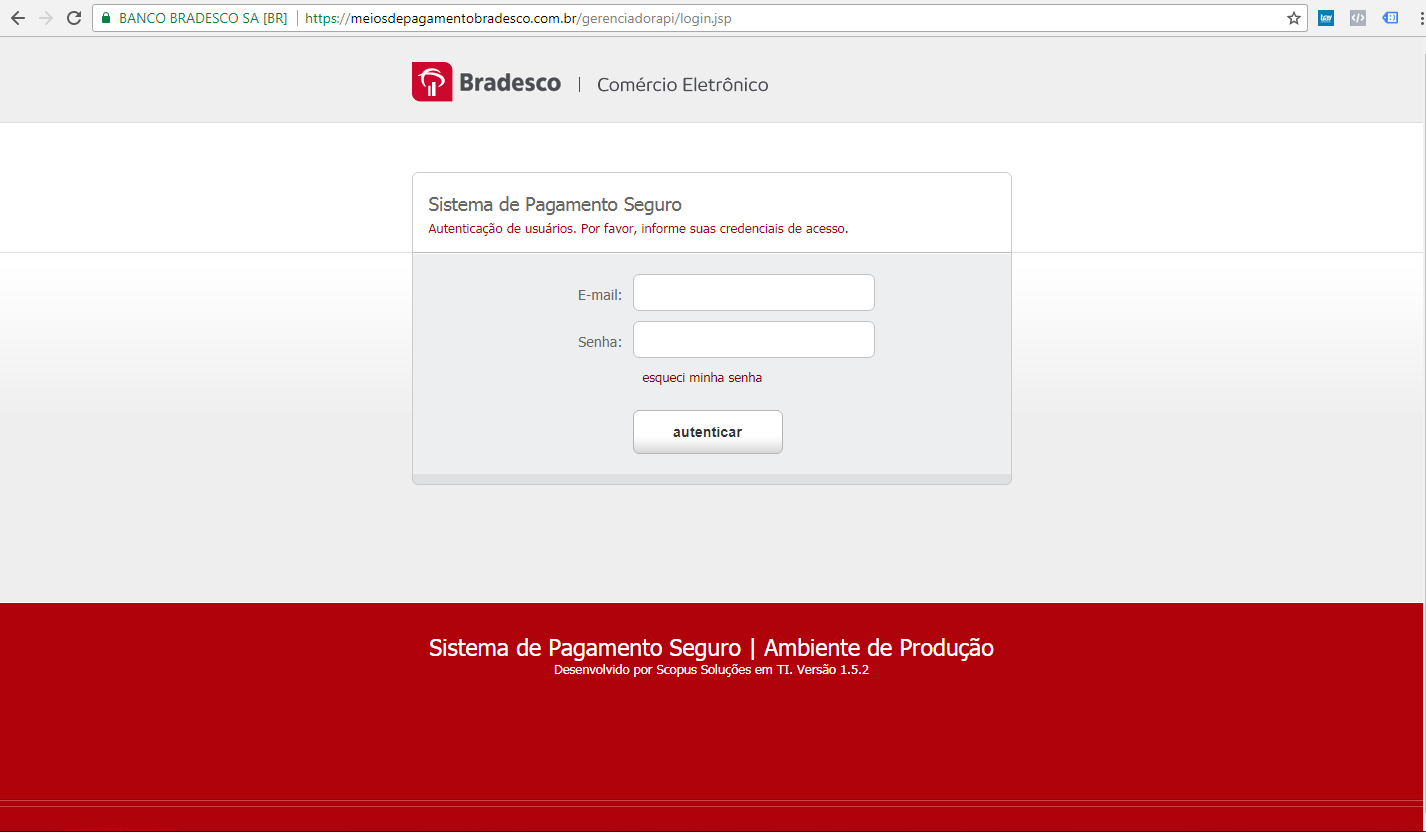The width and height of the screenshot is (1426, 832).
Task: Reload the page with refresh icon
Action: (x=73, y=18)
